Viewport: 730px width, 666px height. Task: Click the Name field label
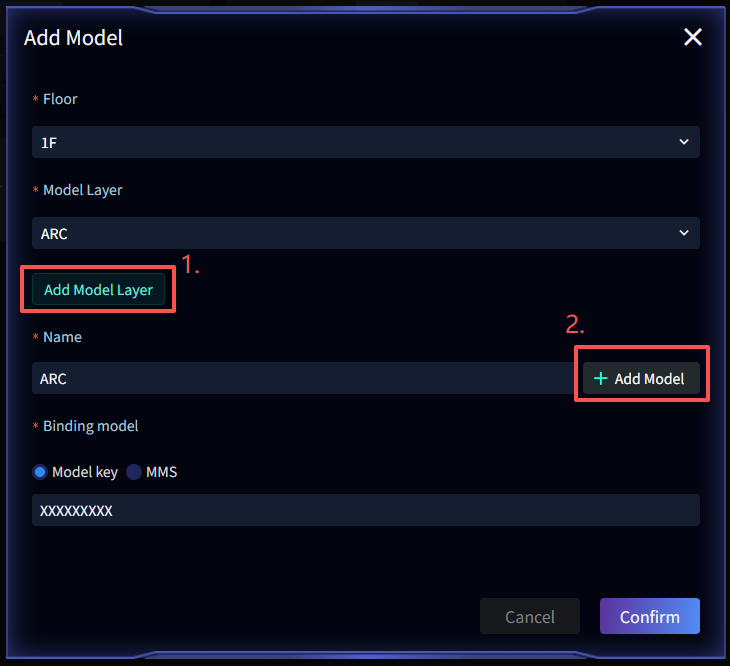tap(62, 337)
